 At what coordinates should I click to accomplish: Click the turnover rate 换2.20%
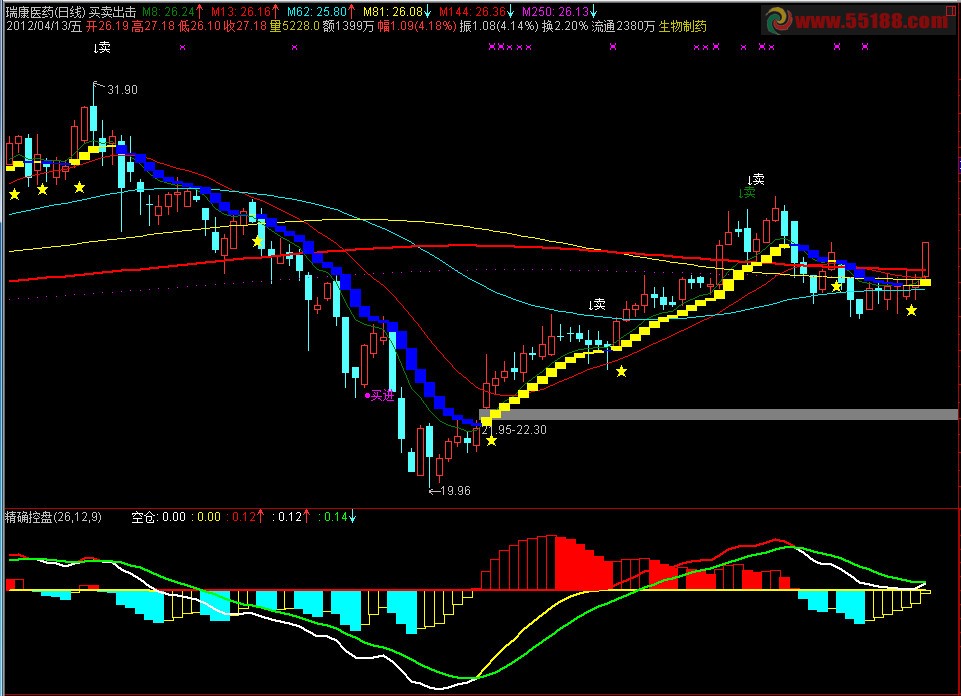(x=564, y=26)
